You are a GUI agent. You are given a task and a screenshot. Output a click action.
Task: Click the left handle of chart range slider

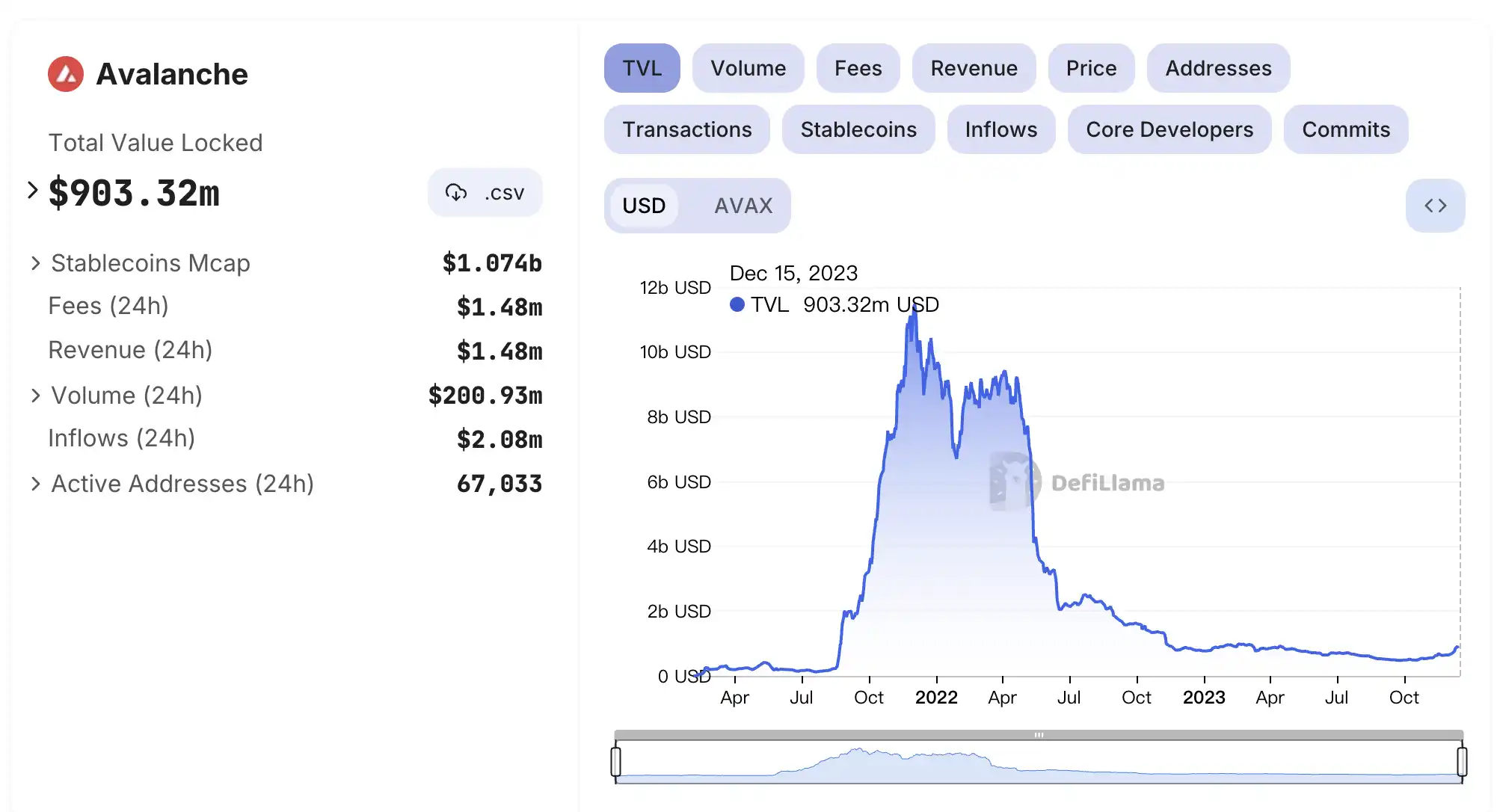click(x=615, y=761)
